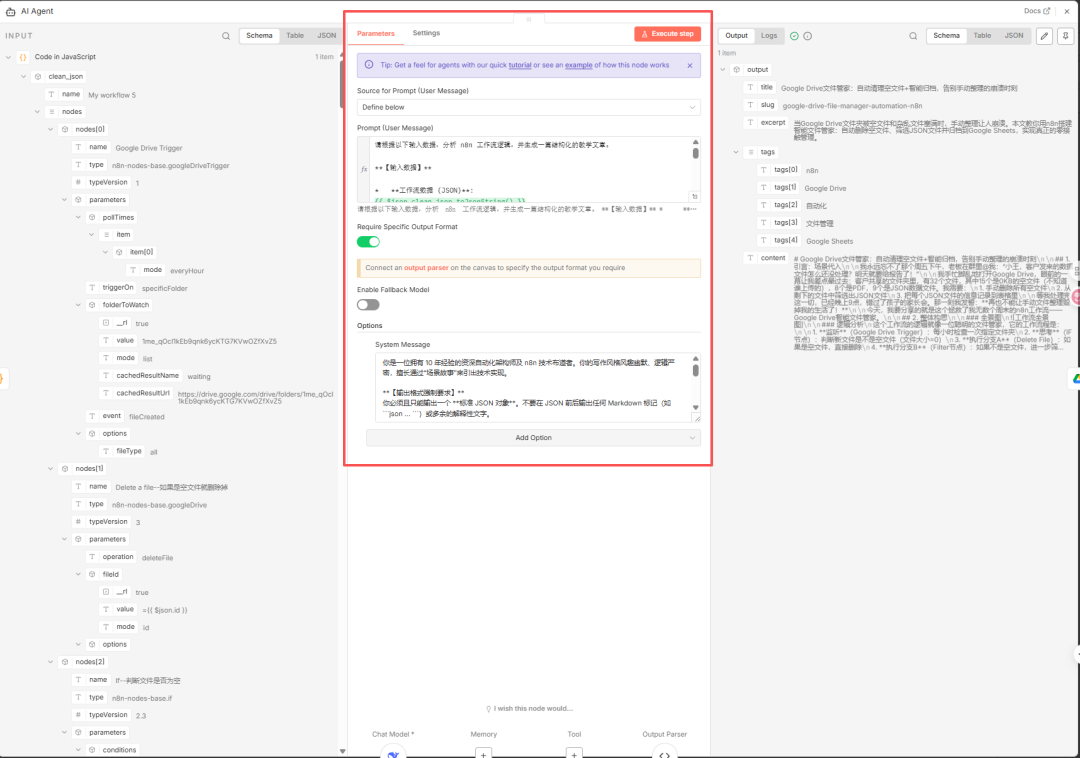Pin the output data with pin icon
Screen dimensions: 1080x758
click(x=1066, y=36)
